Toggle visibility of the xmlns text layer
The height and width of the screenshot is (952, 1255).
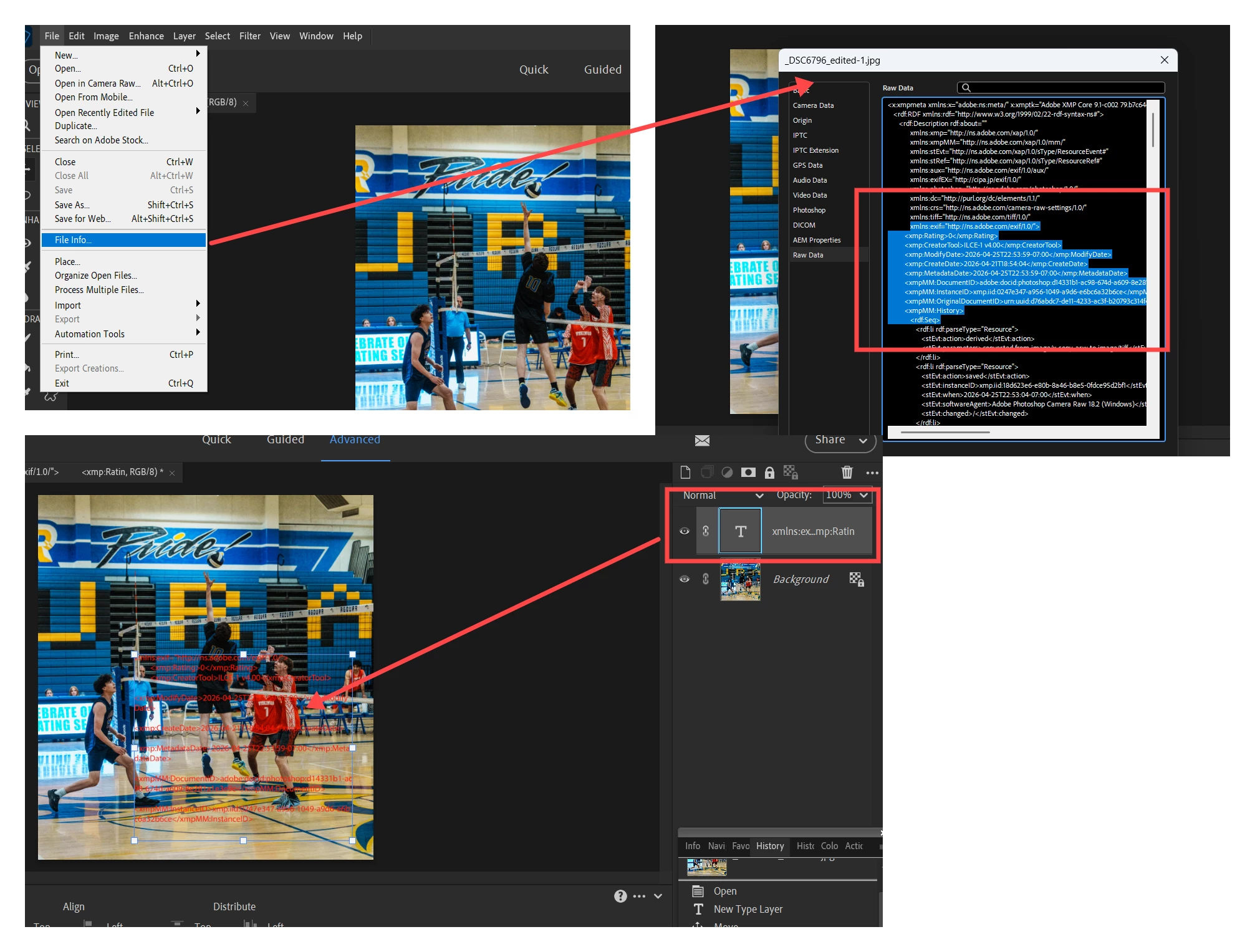pyautogui.click(x=685, y=531)
